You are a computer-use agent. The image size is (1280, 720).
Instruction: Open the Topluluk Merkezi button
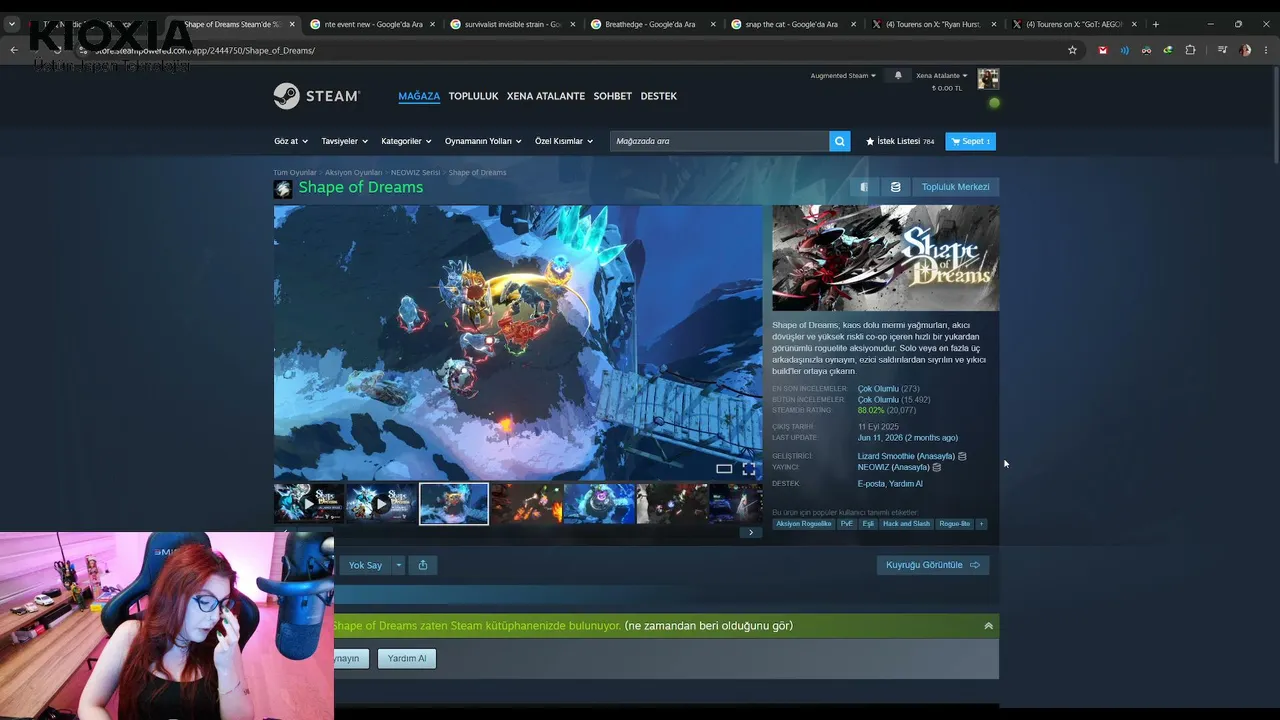(x=955, y=187)
